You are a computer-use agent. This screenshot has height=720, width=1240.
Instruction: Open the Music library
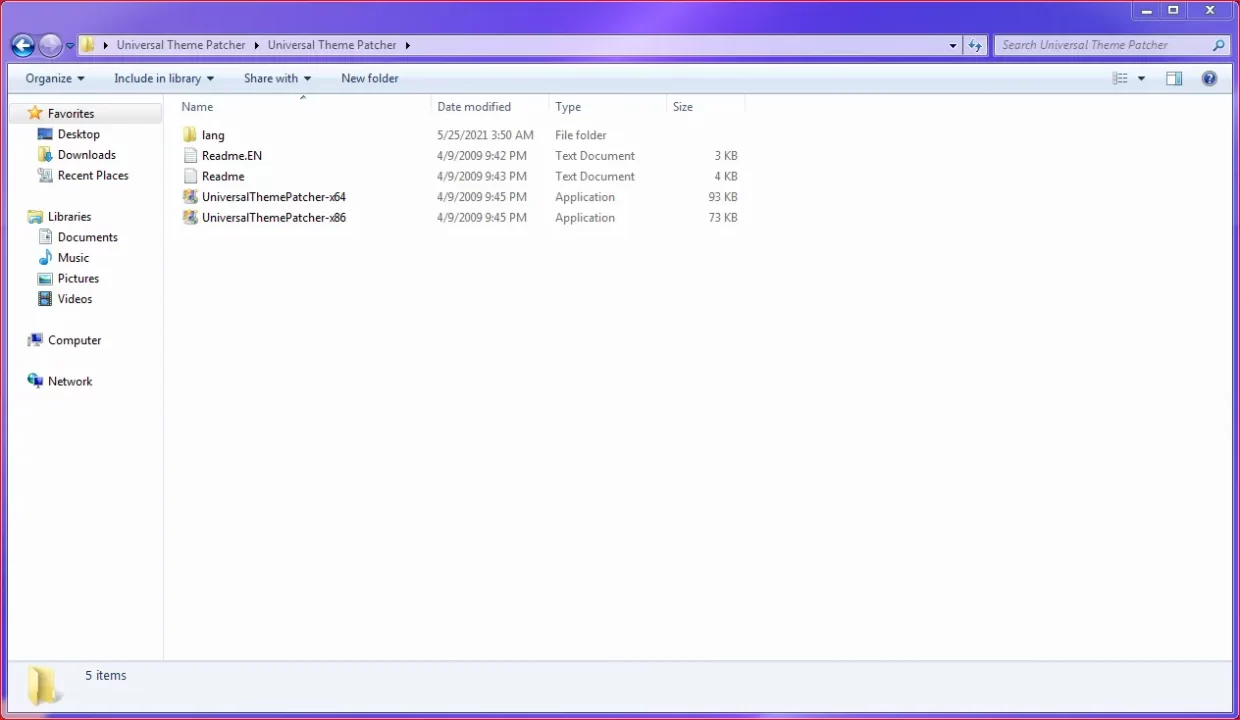[x=74, y=258]
